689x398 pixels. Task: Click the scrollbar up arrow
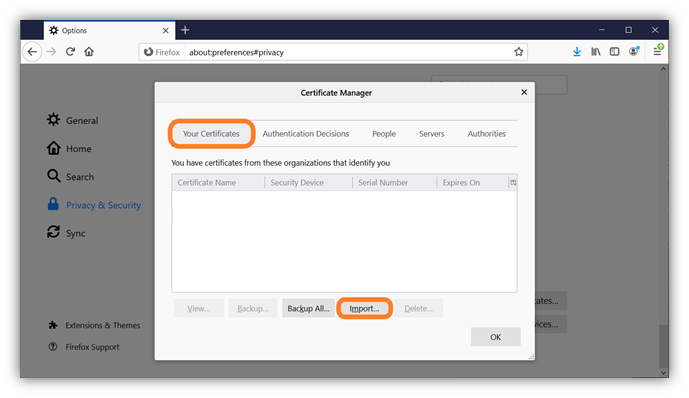coord(664,69)
